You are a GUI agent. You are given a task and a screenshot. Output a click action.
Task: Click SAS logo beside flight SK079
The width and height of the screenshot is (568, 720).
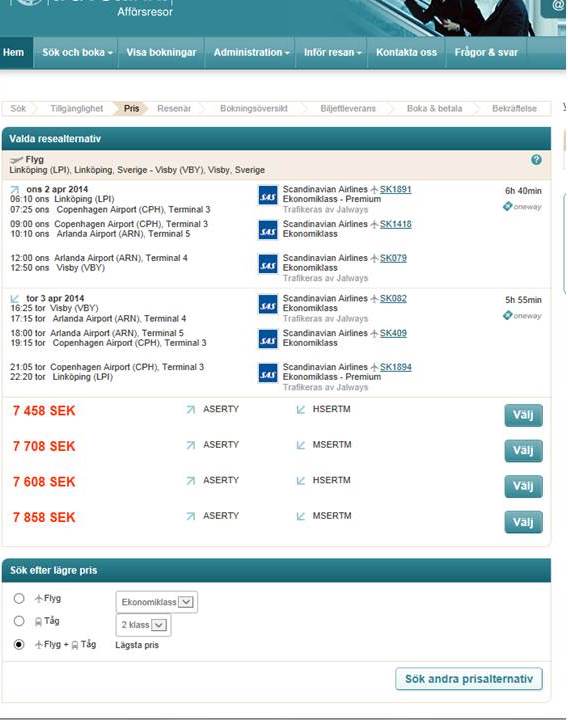point(268,264)
